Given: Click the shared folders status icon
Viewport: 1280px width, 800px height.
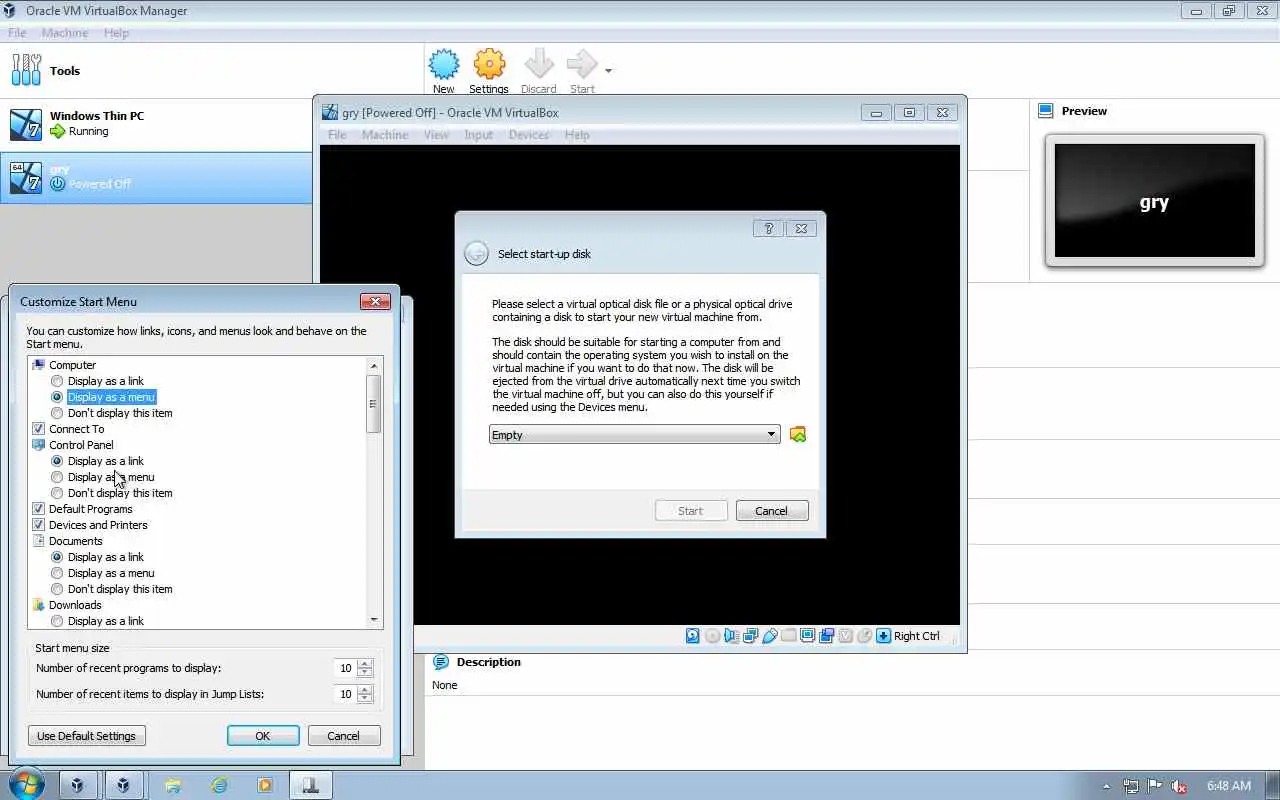Looking at the screenshot, I should (788, 635).
